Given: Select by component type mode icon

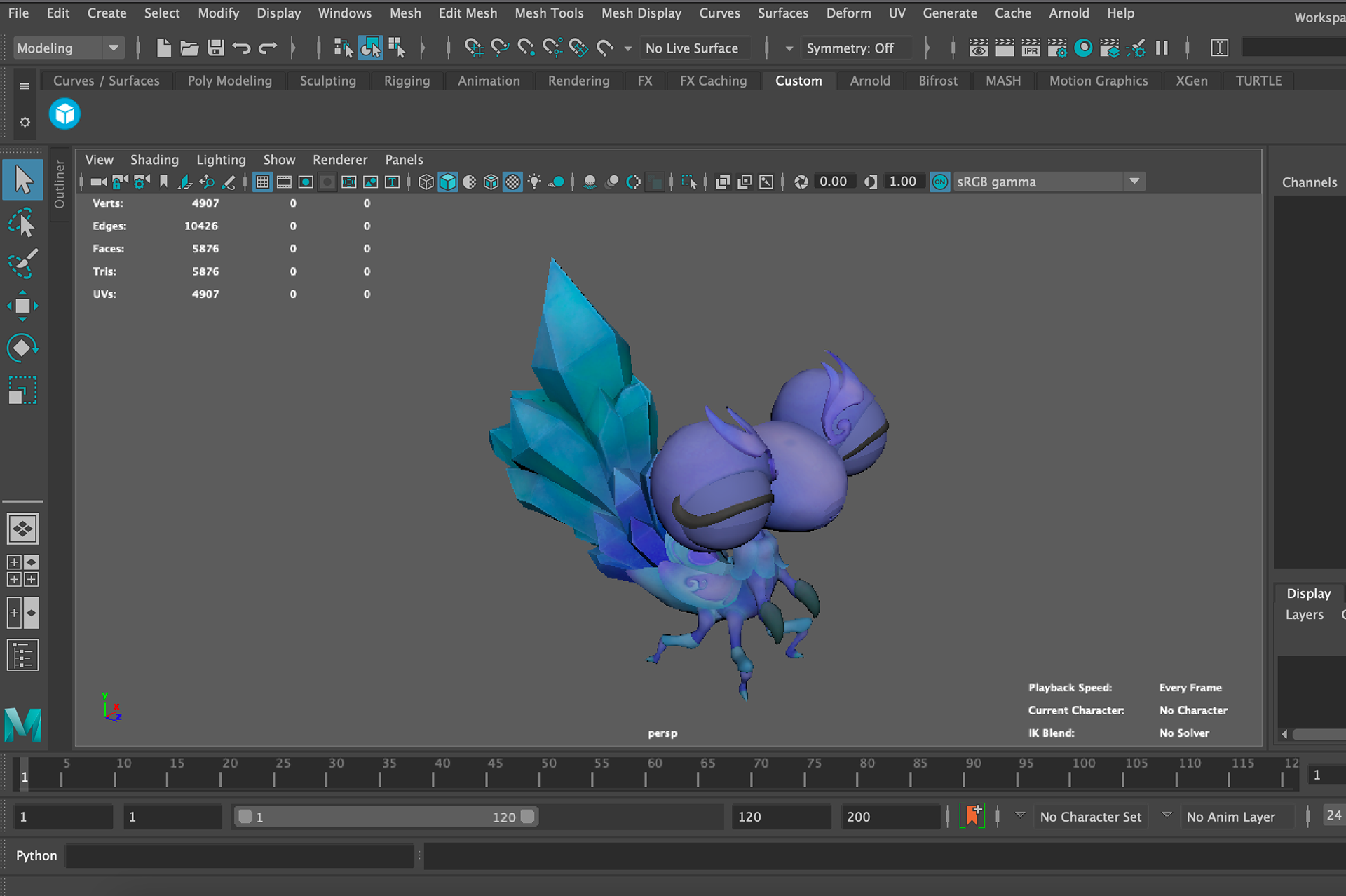Looking at the screenshot, I should 397,48.
